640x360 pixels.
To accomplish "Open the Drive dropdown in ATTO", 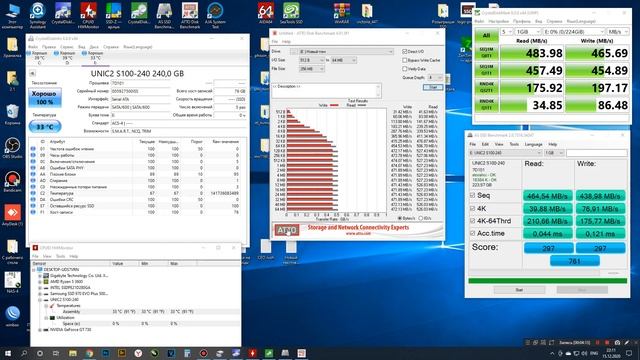I will click(x=346, y=51).
